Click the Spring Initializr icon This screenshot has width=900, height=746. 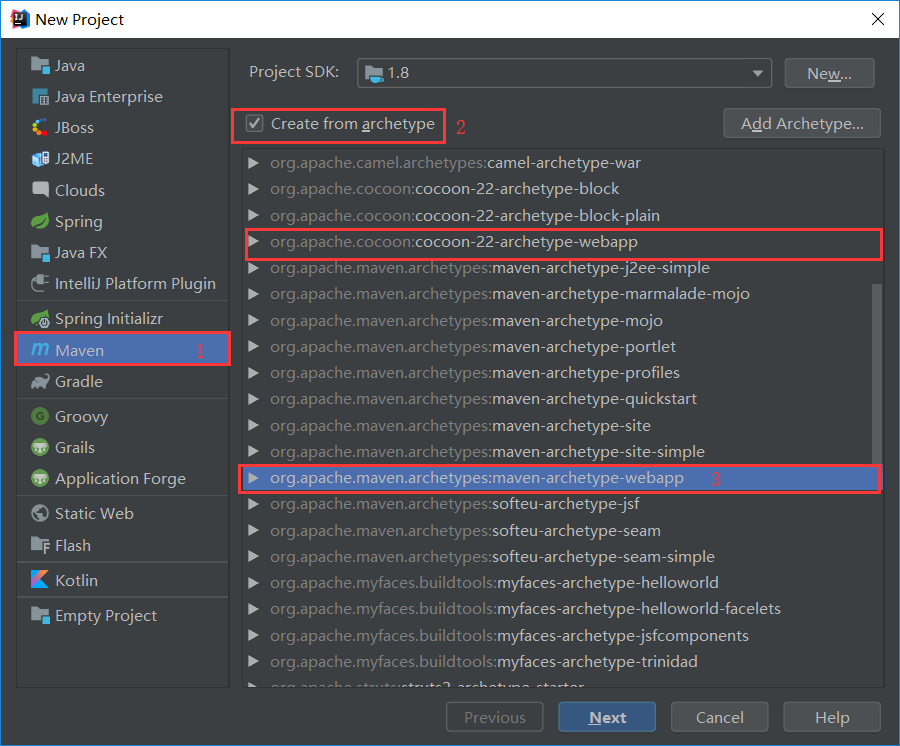tap(40, 318)
